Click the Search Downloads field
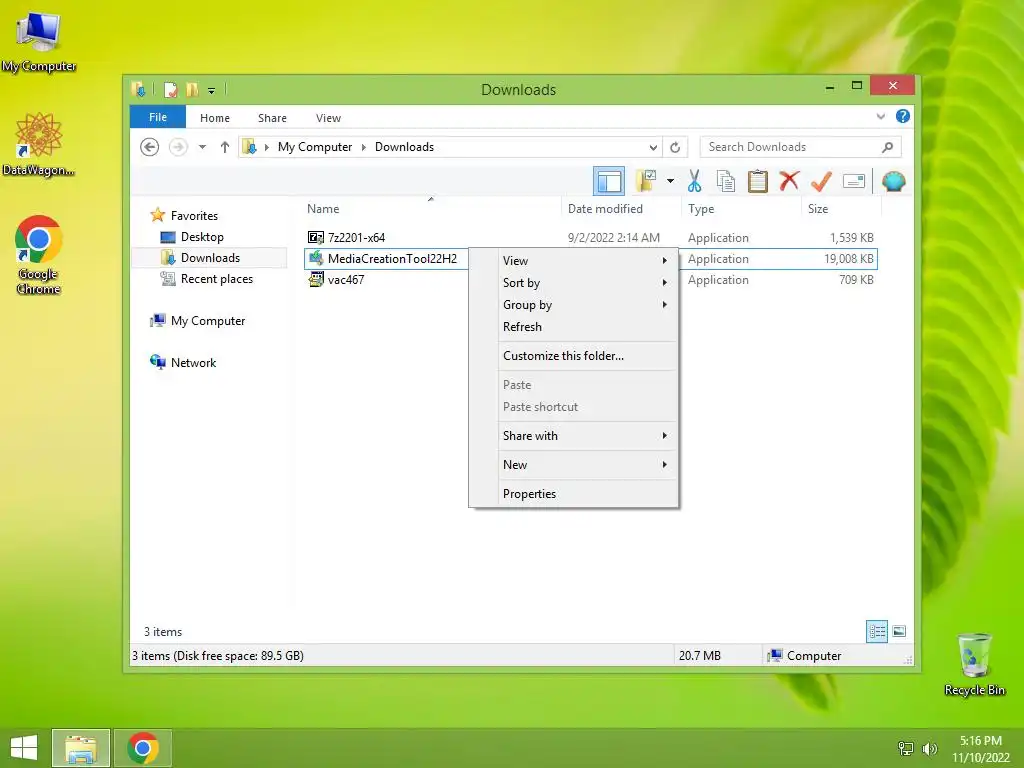1024x768 pixels. (x=800, y=147)
